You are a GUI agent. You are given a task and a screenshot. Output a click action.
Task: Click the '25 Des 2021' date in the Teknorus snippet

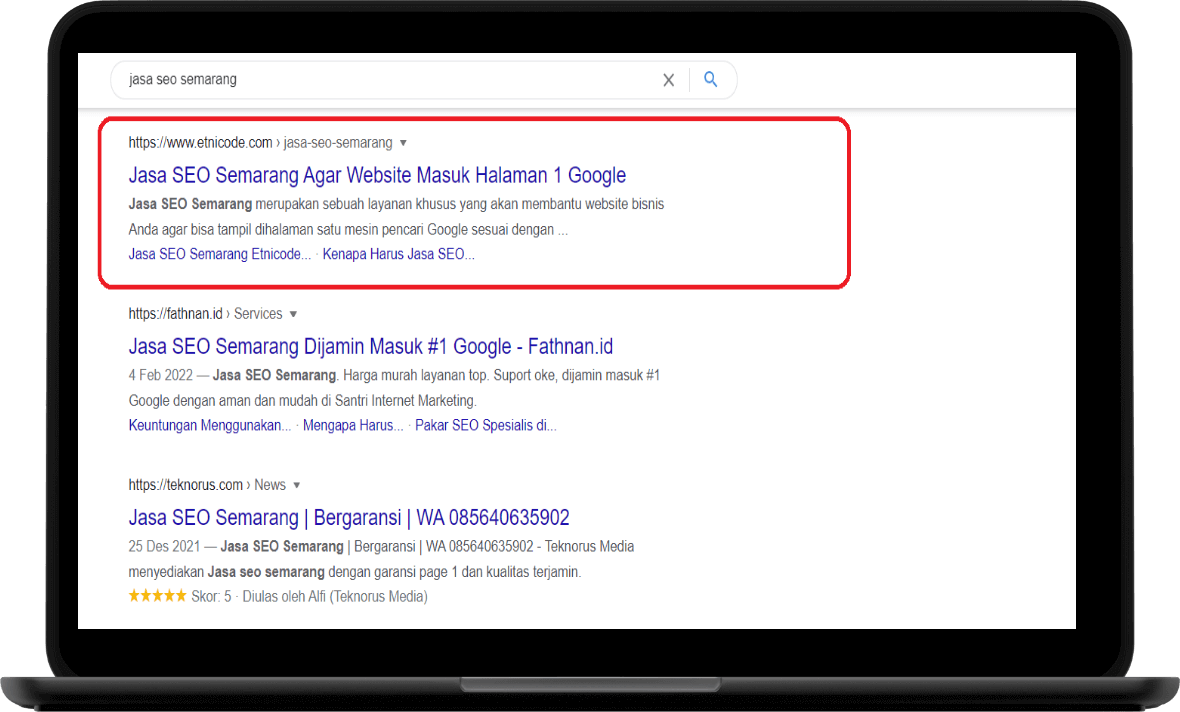[164, 546]
